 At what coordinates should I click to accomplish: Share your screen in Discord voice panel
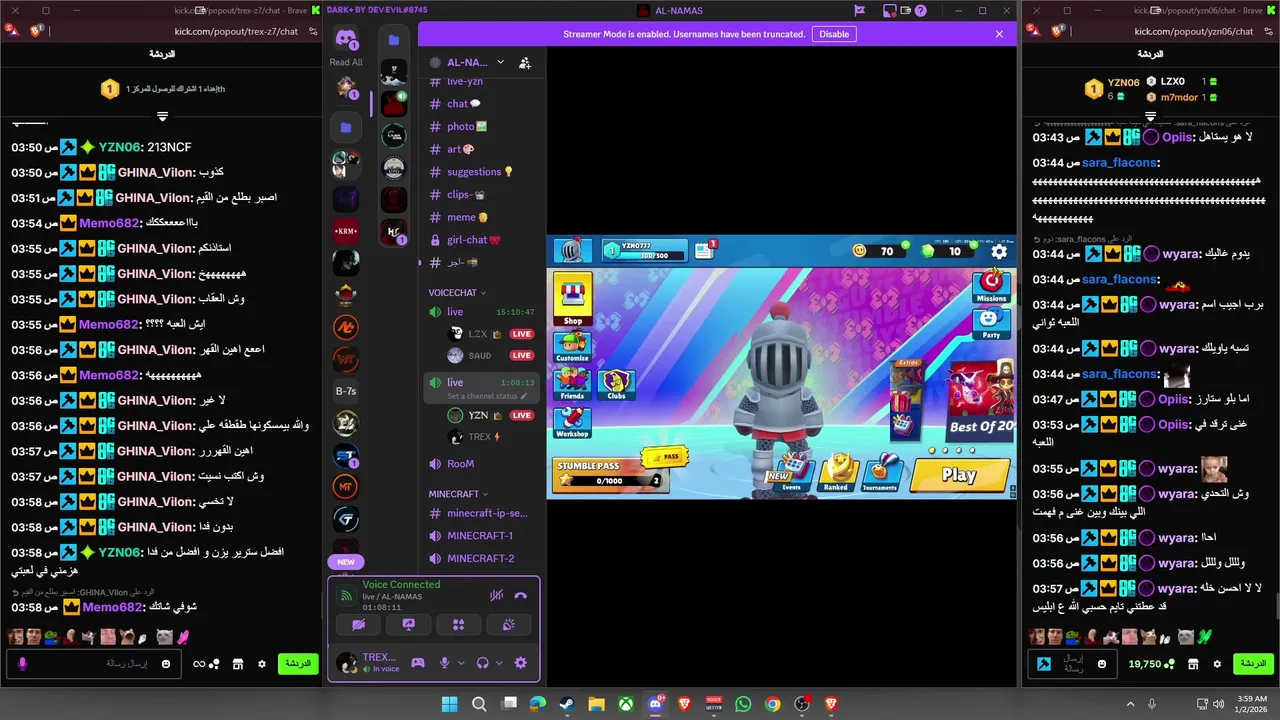[408, 624]
